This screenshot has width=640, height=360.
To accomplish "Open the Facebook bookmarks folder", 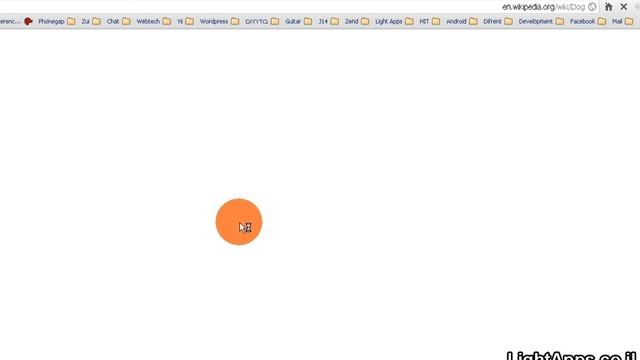I will pos(588,21).
